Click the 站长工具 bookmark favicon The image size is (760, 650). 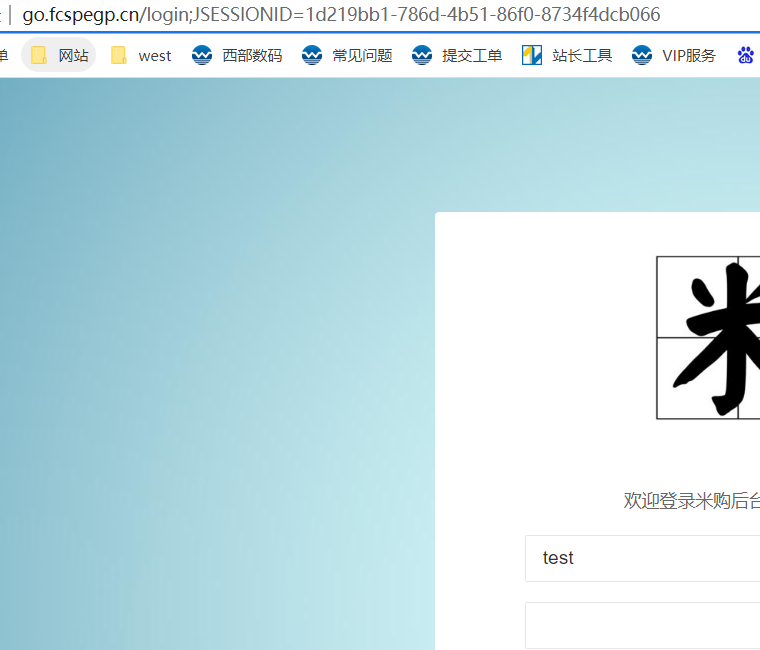pyautogui.click(x=532, y=55)
